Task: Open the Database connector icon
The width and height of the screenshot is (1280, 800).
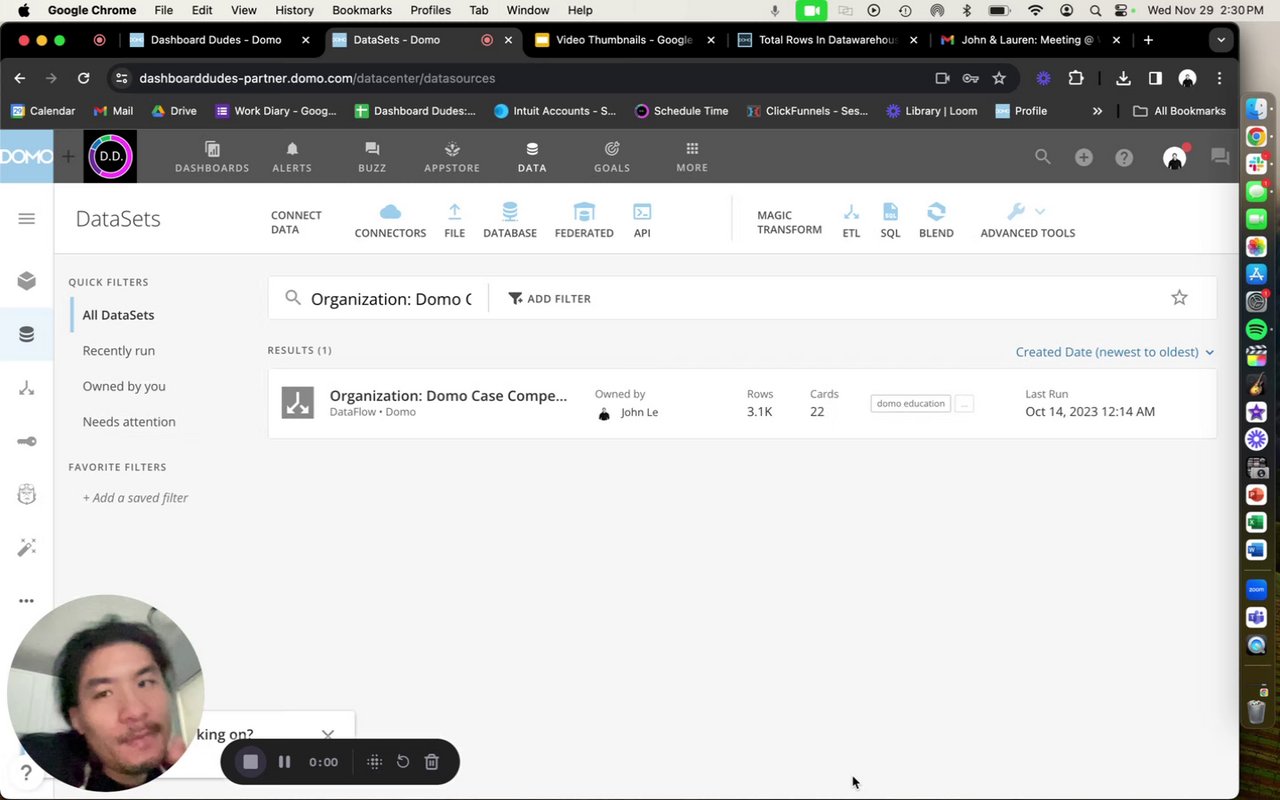Action: coord(510,212)
